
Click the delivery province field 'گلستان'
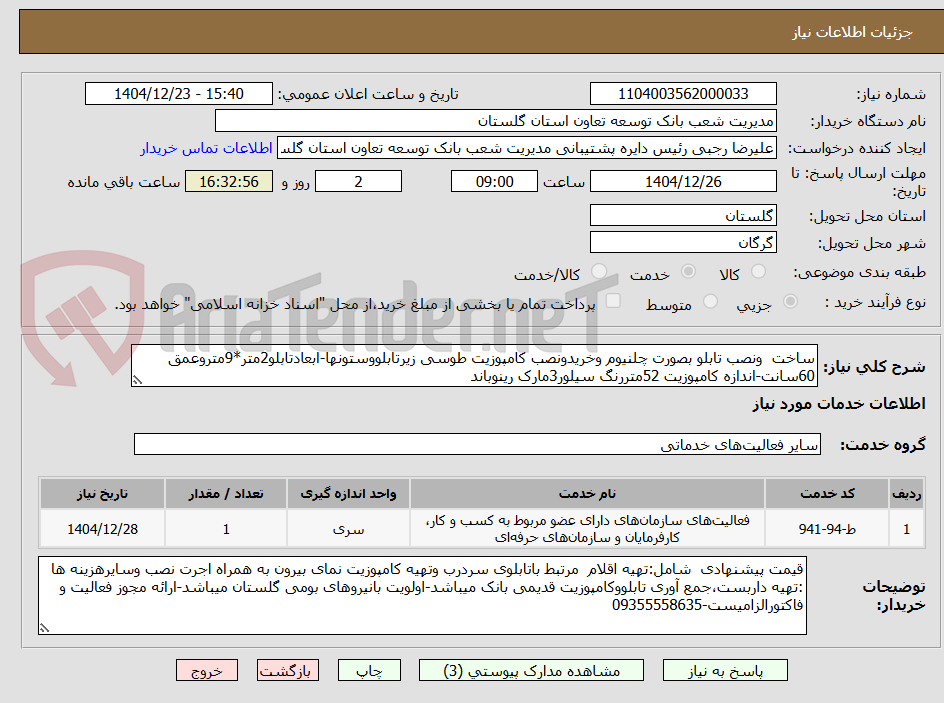683,215
